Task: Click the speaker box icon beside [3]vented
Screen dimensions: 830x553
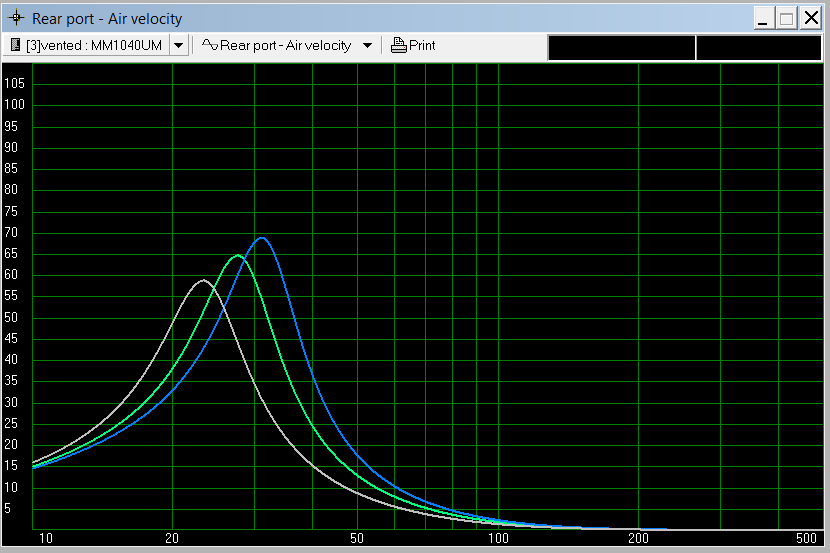Action: coord(15,45)
